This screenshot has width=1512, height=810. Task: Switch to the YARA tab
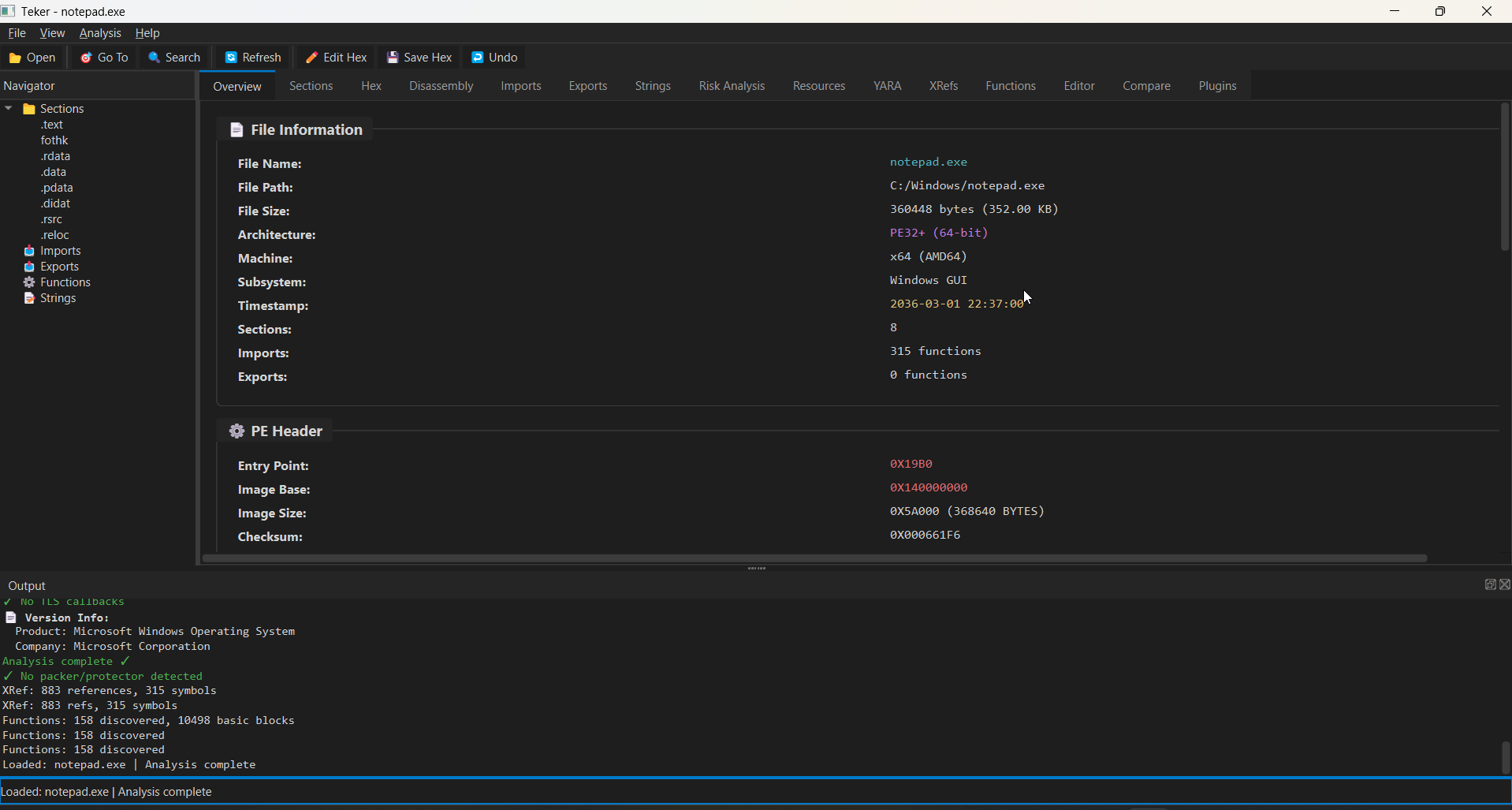pos(887,86)
